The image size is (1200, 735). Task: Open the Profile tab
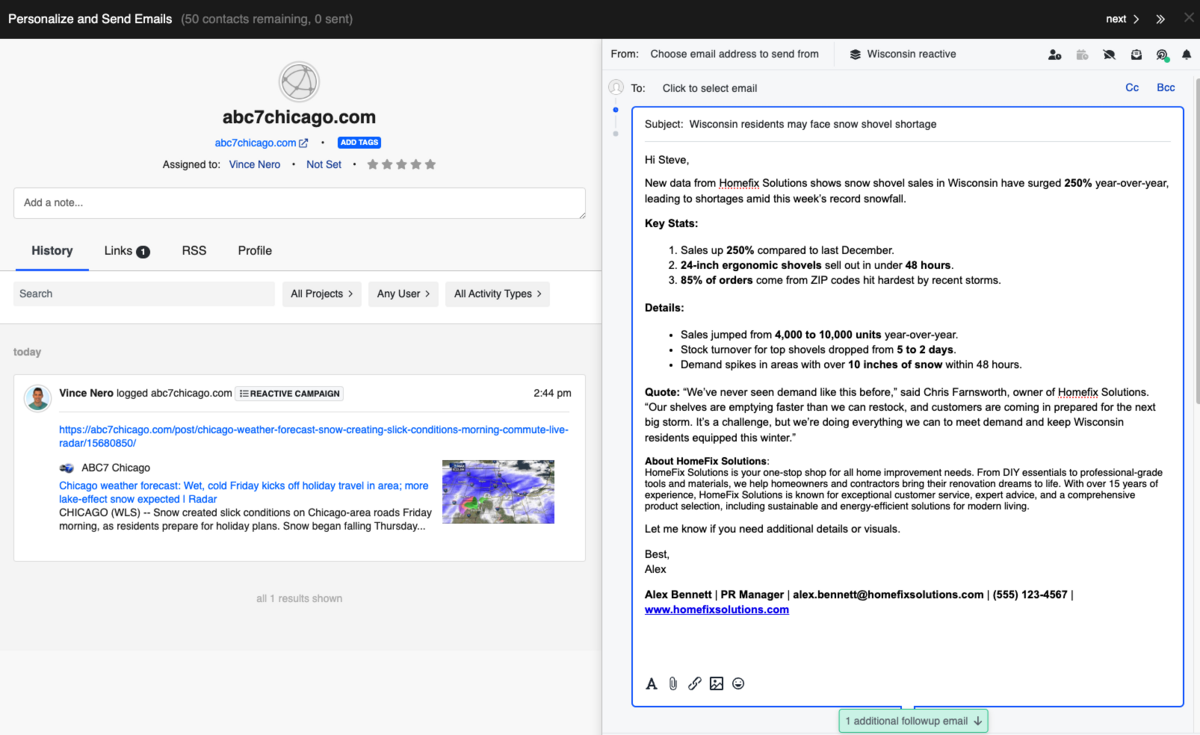coord(255,251)
